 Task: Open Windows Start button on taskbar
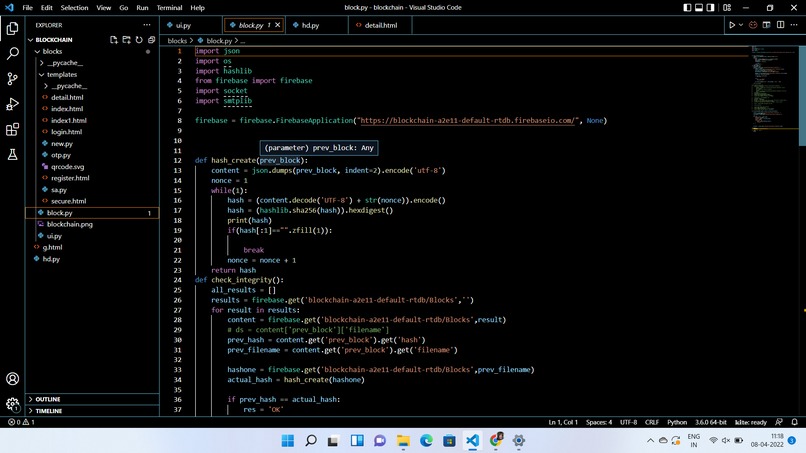(288, 441)
